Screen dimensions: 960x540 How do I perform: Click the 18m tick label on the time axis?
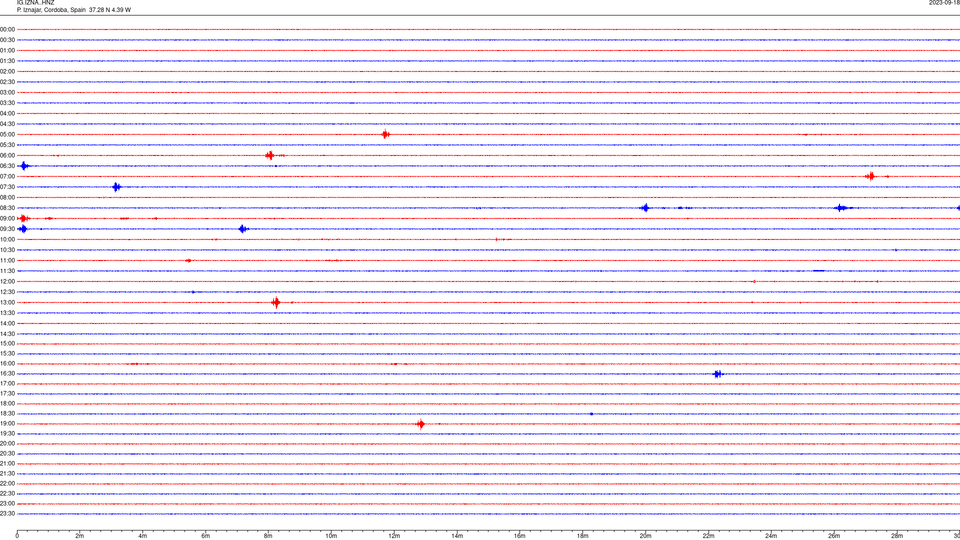pyautogui.click(x=582, y=536)
